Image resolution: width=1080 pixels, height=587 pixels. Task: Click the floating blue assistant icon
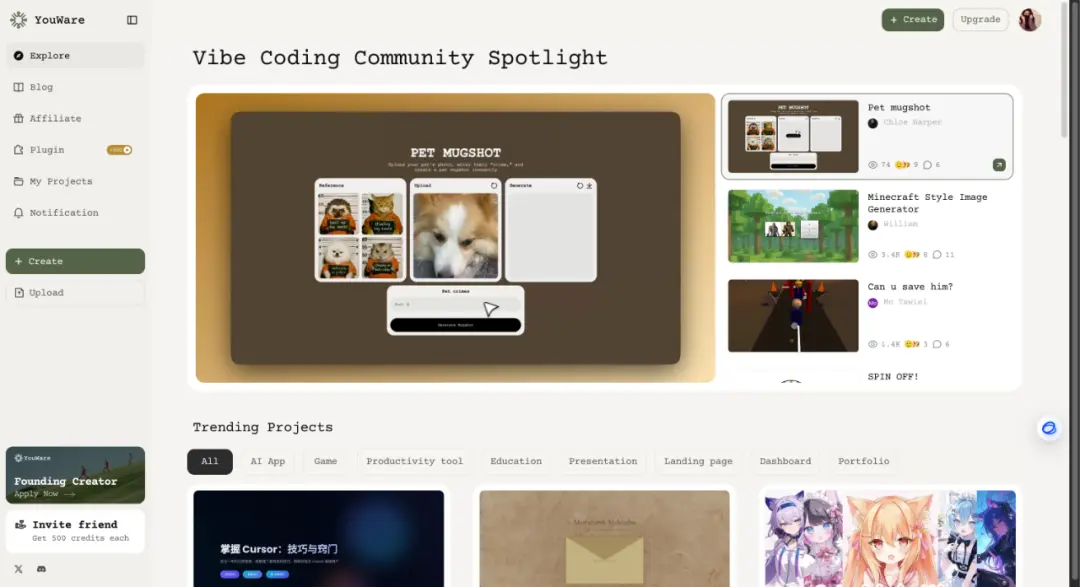[1048, 429]
